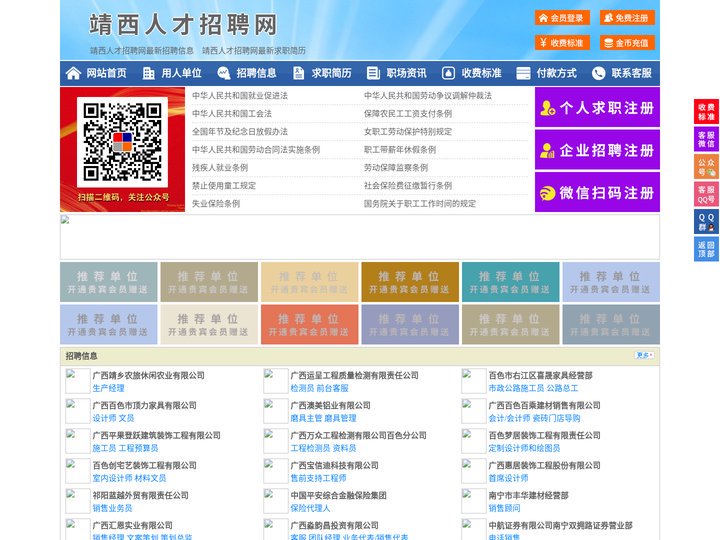Click the QR code image
The image size is (720, 540).
(x=122, y=142)
